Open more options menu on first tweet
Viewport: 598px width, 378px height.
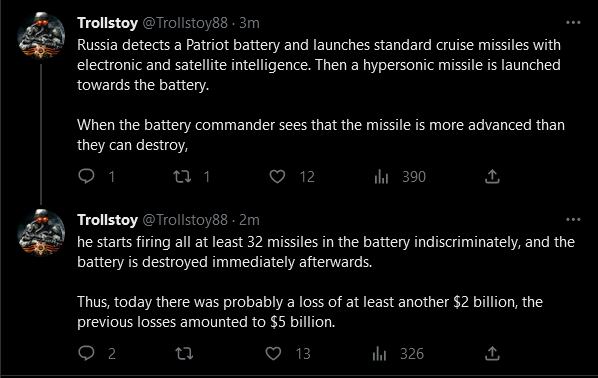pos(573,23)
